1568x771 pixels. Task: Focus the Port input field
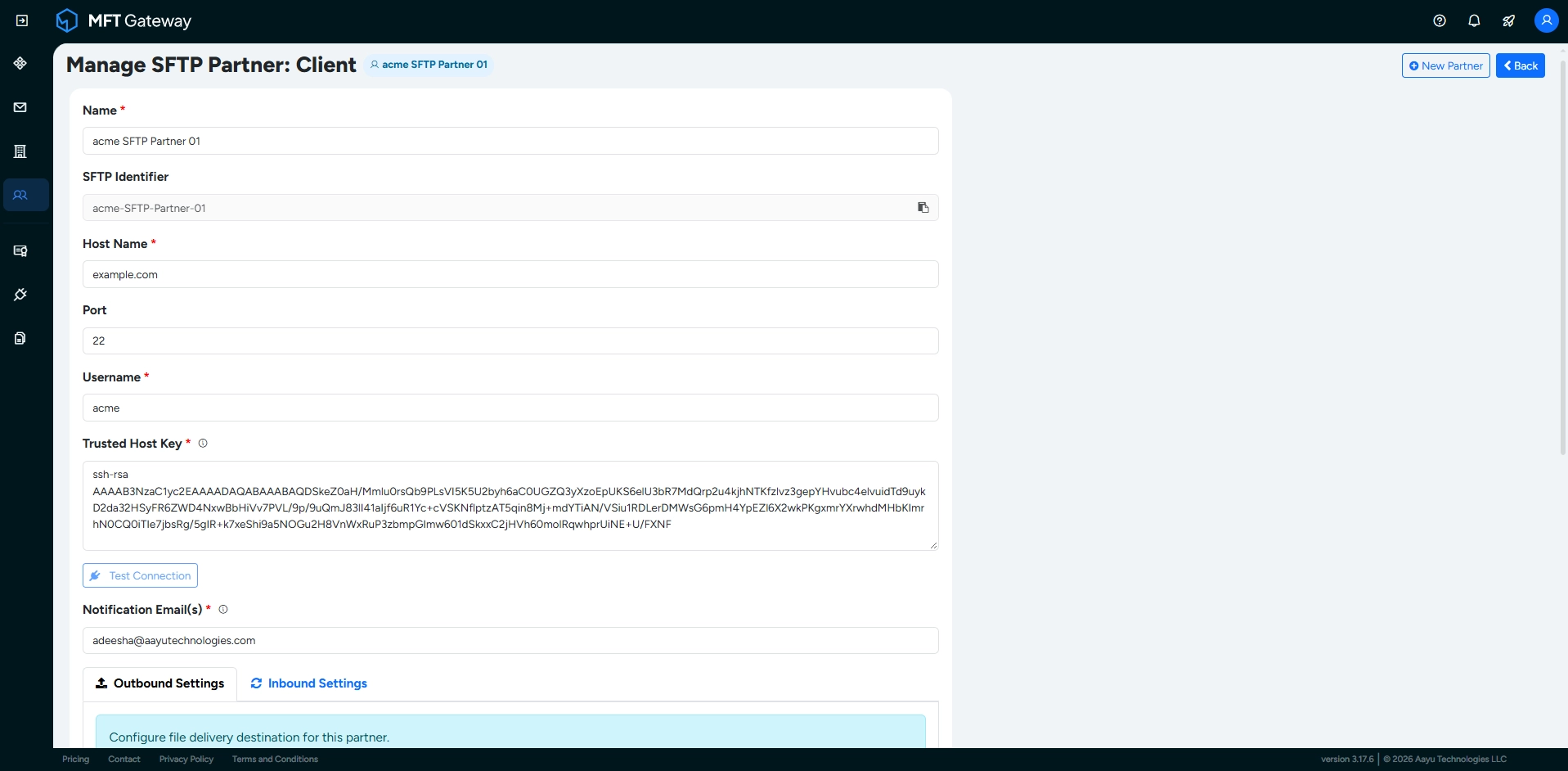click(x=510, y=340)
